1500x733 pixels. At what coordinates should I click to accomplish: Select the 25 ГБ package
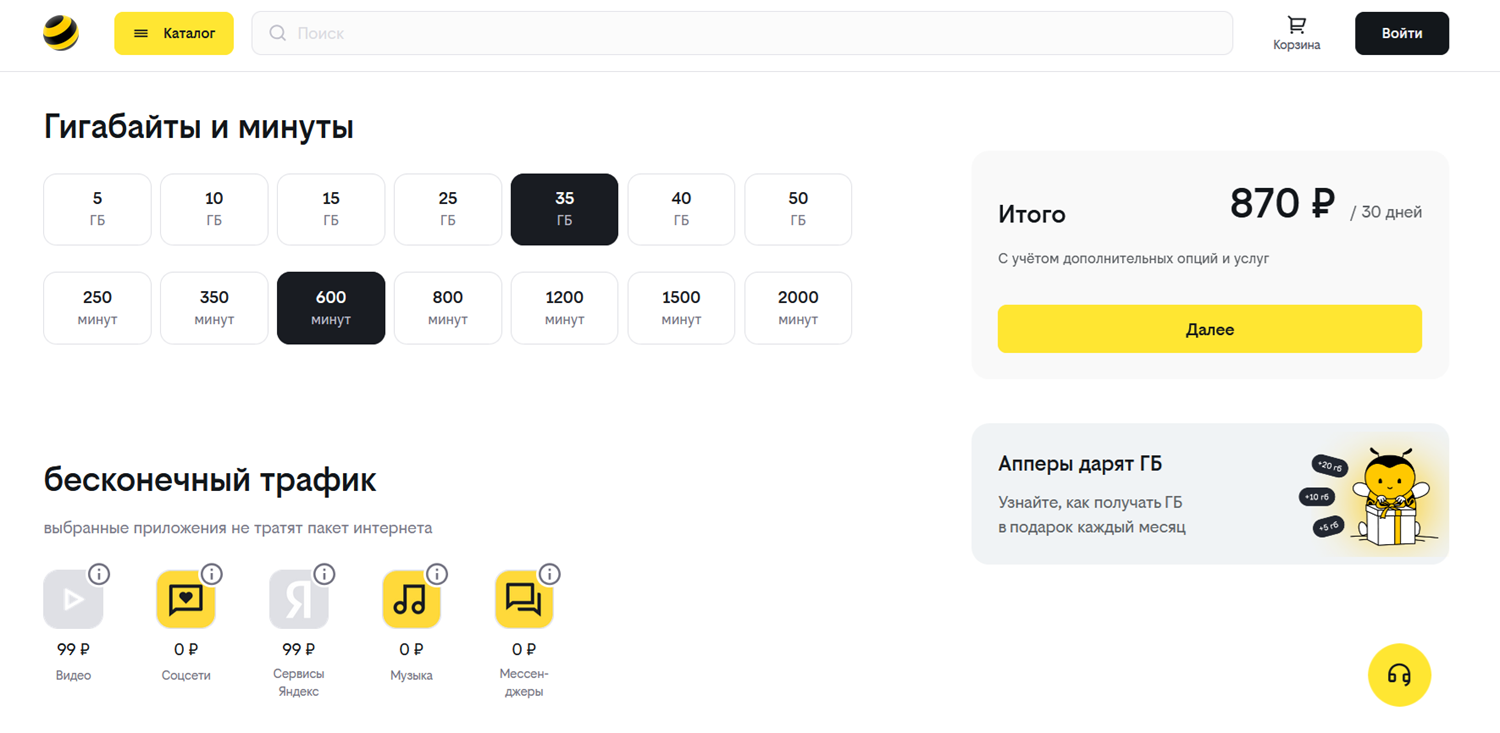[x=448, y=209]
